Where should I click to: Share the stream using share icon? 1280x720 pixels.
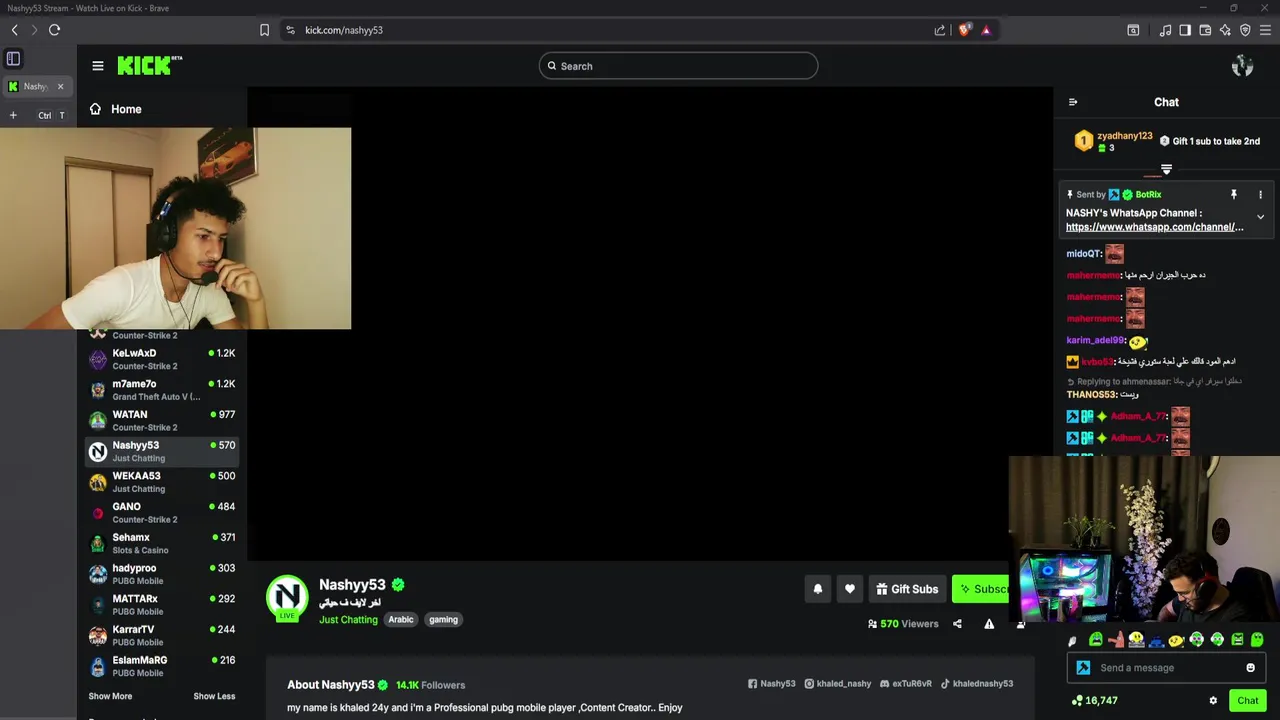click(x=957, y=624)
